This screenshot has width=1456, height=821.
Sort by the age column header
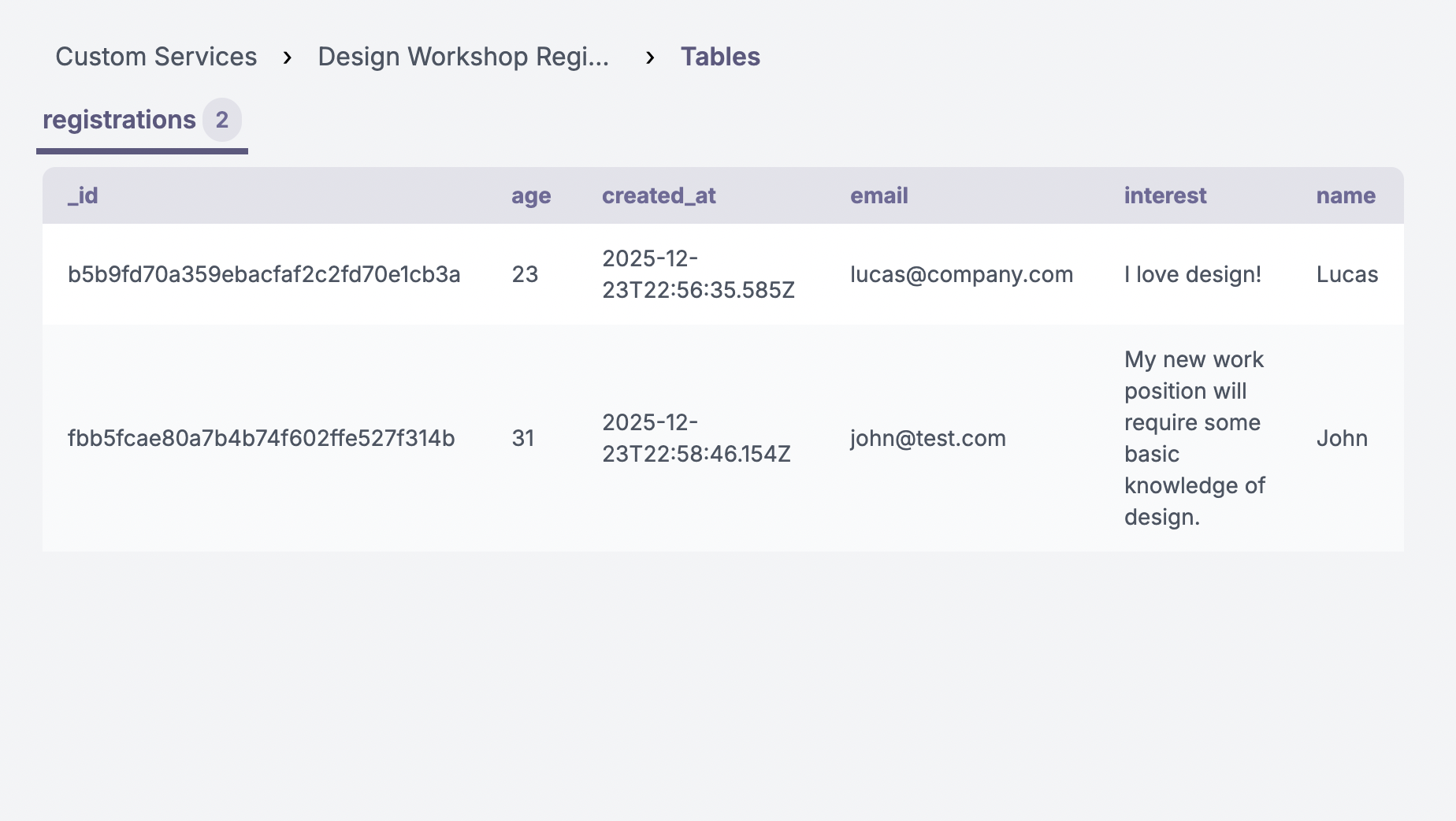(530, 195)
